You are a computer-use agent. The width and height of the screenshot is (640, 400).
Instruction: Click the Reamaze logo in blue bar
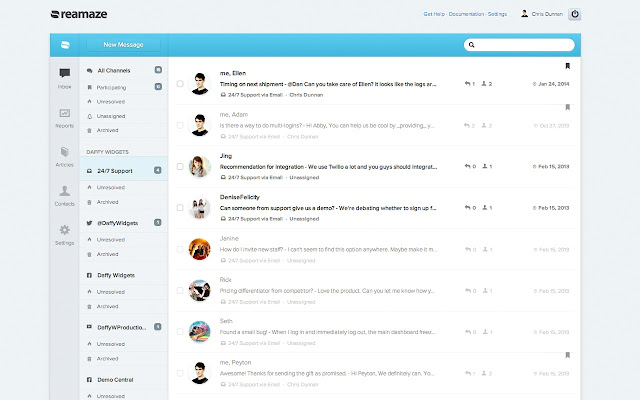tap(65, 45)
